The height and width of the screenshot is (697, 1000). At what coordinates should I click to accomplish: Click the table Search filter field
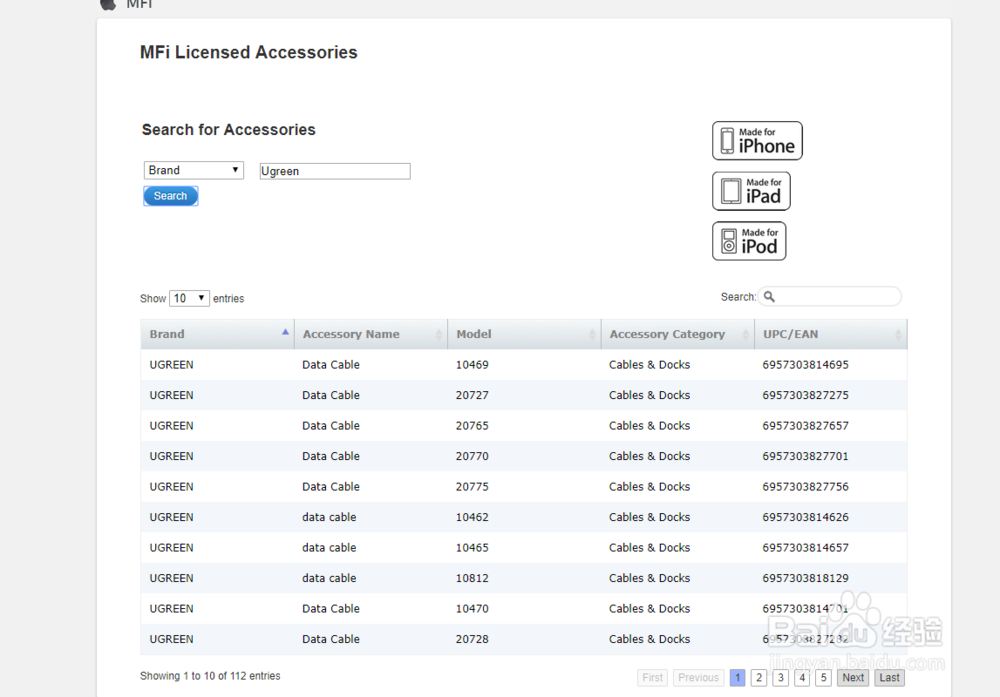pyautogui.click(x=830, y=297)
